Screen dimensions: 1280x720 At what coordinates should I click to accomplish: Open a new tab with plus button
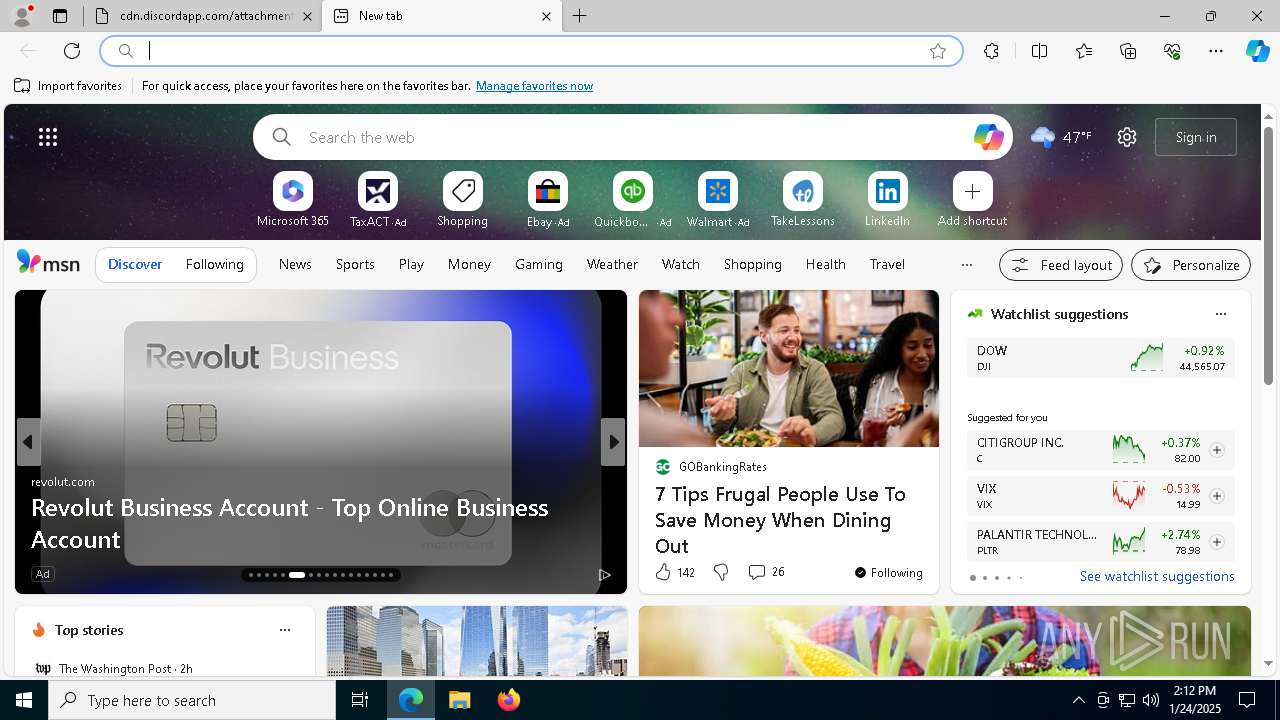[580, 16]
